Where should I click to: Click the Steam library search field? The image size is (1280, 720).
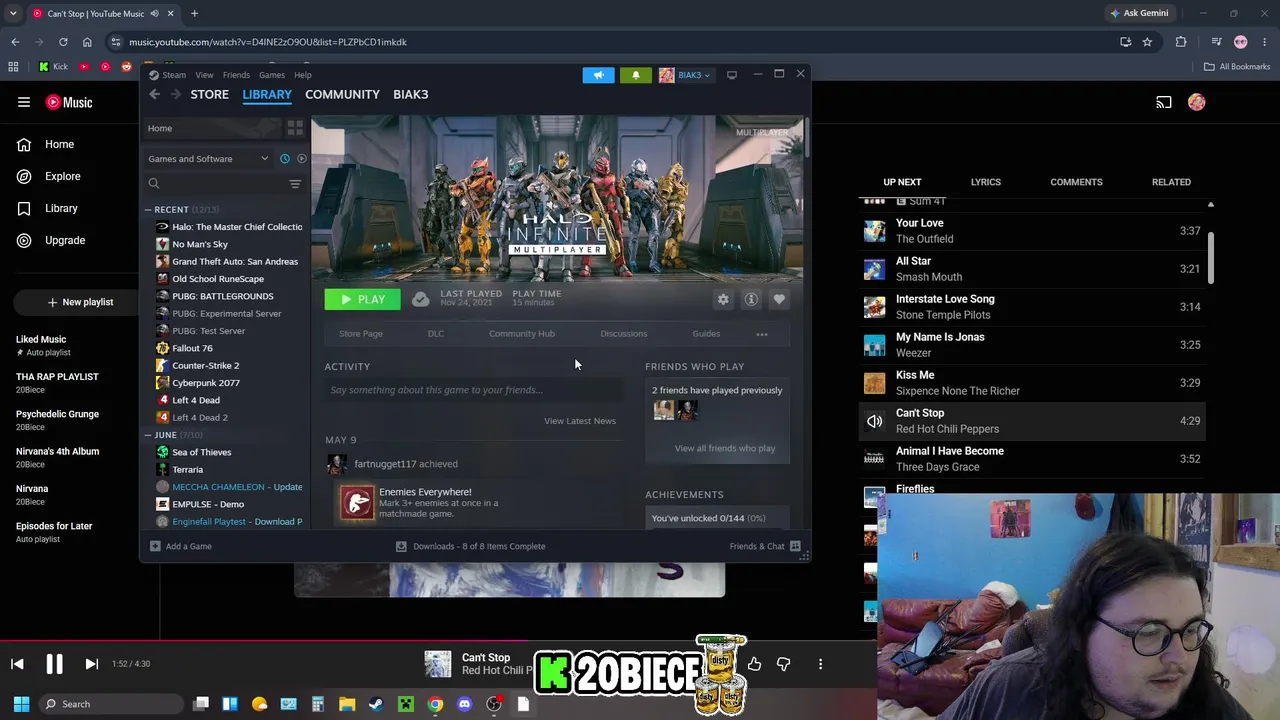click(215, 184)
